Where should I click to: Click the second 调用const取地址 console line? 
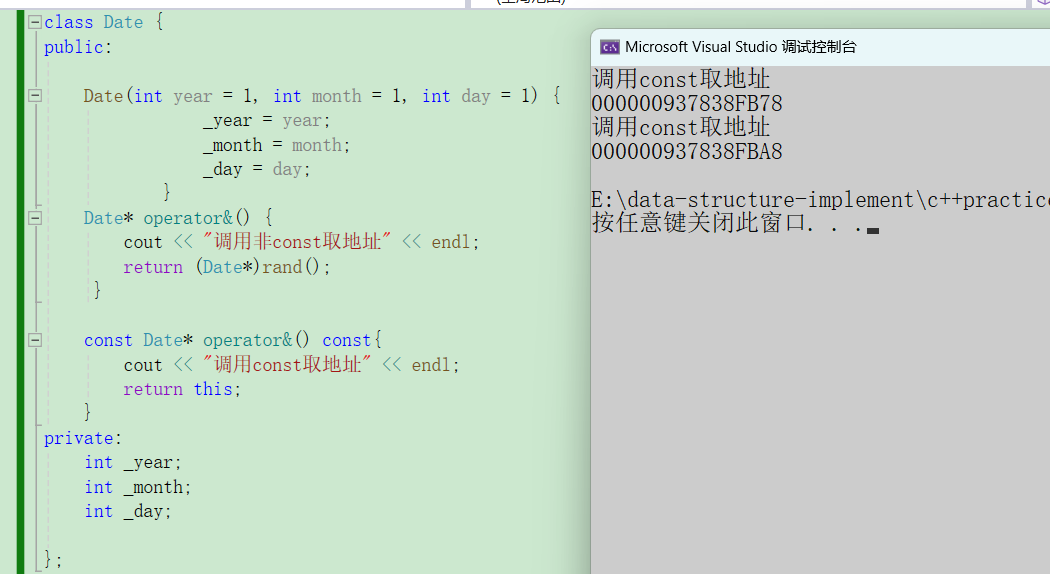(681, 127)
